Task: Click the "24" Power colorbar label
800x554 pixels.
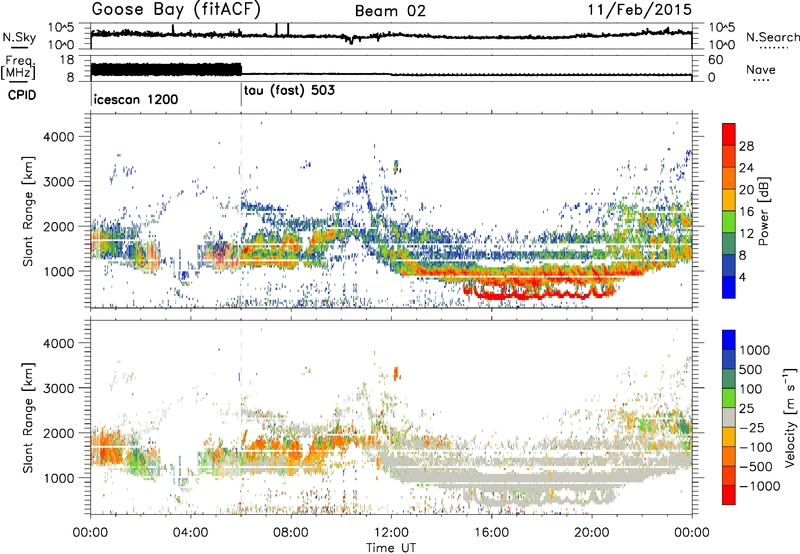Action: tap(746, 168)
